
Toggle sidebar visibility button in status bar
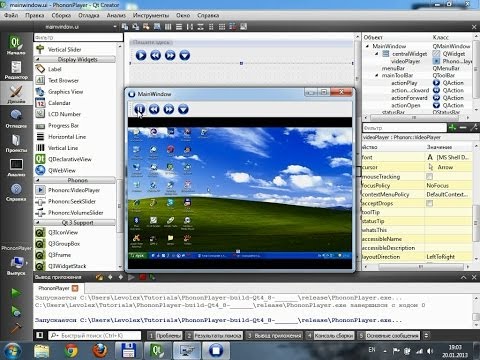click(x=40, y=335)
